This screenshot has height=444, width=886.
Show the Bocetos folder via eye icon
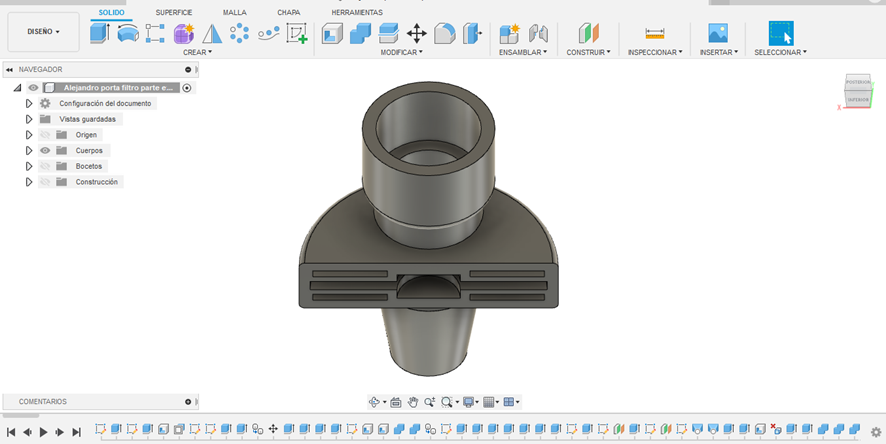tap(45, 166)
